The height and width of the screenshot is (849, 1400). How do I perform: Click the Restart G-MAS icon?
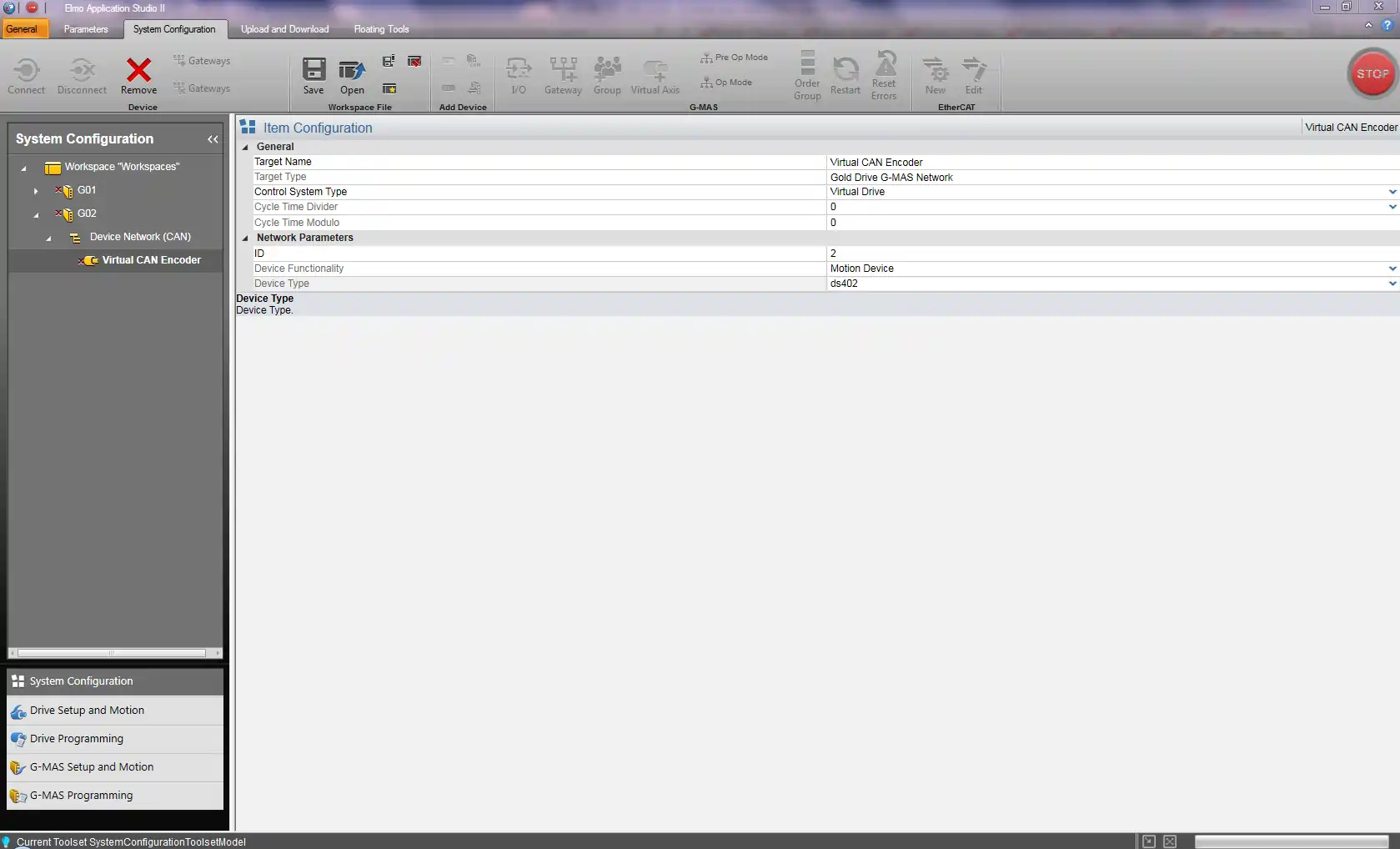point(846,76)
